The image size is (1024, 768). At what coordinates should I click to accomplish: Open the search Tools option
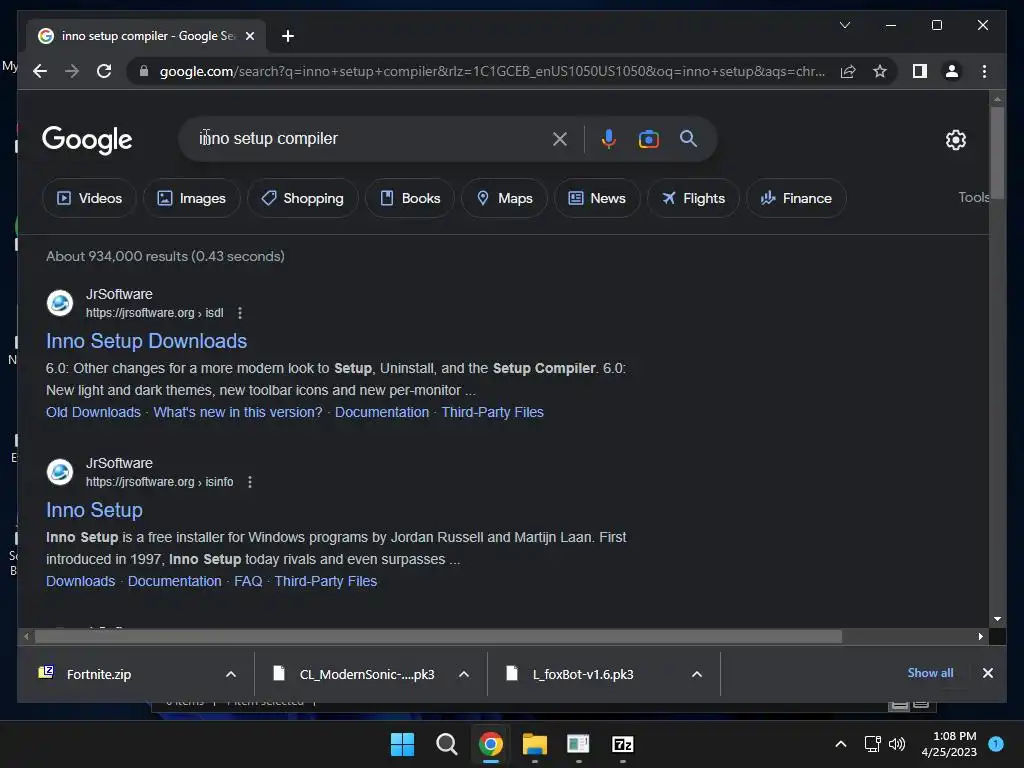(974, 197)
